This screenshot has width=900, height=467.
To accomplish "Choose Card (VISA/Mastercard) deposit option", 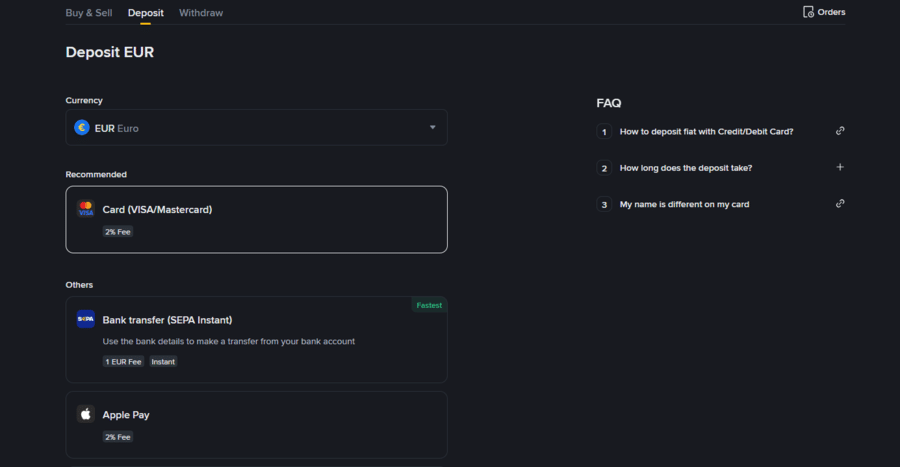I will [257, 219].
